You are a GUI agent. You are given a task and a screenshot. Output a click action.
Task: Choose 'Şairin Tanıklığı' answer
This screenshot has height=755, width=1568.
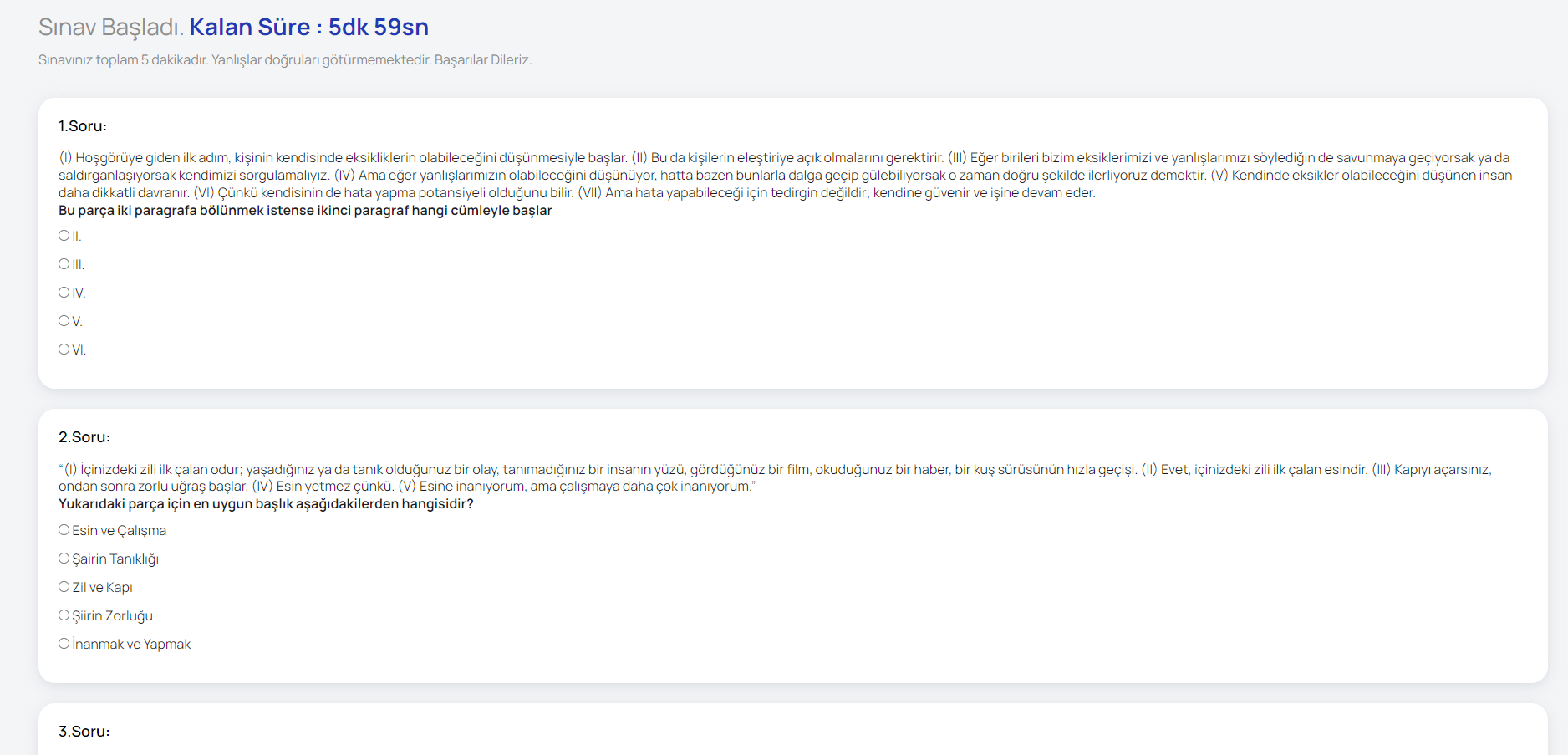tap(64, 559)
